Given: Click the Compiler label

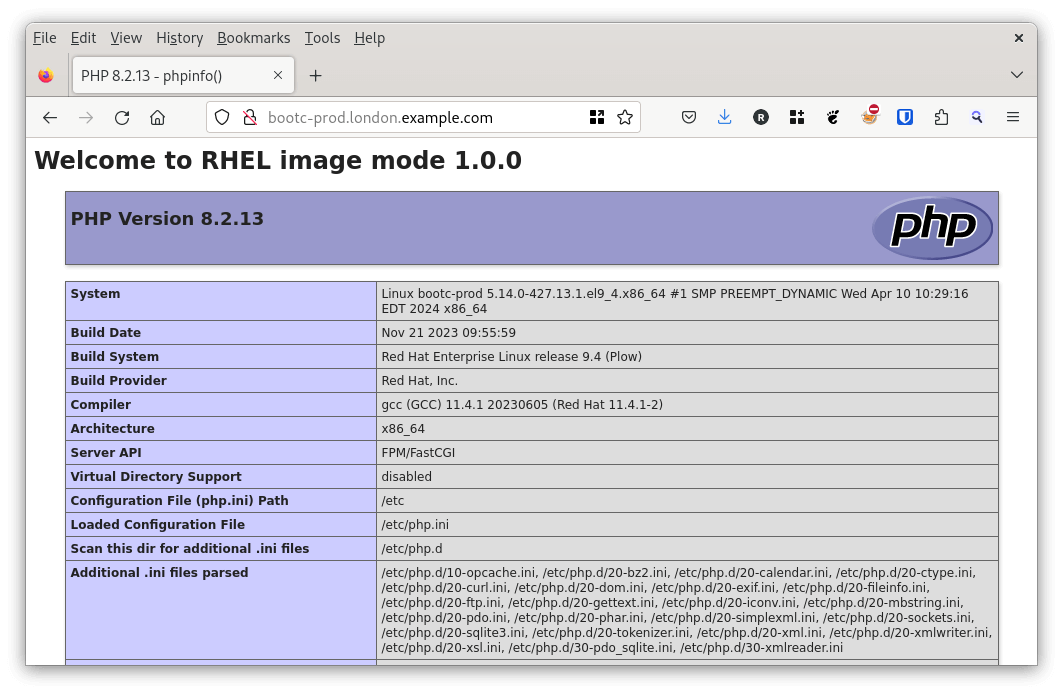Looking at the screenshot, I should coord(100,405).
